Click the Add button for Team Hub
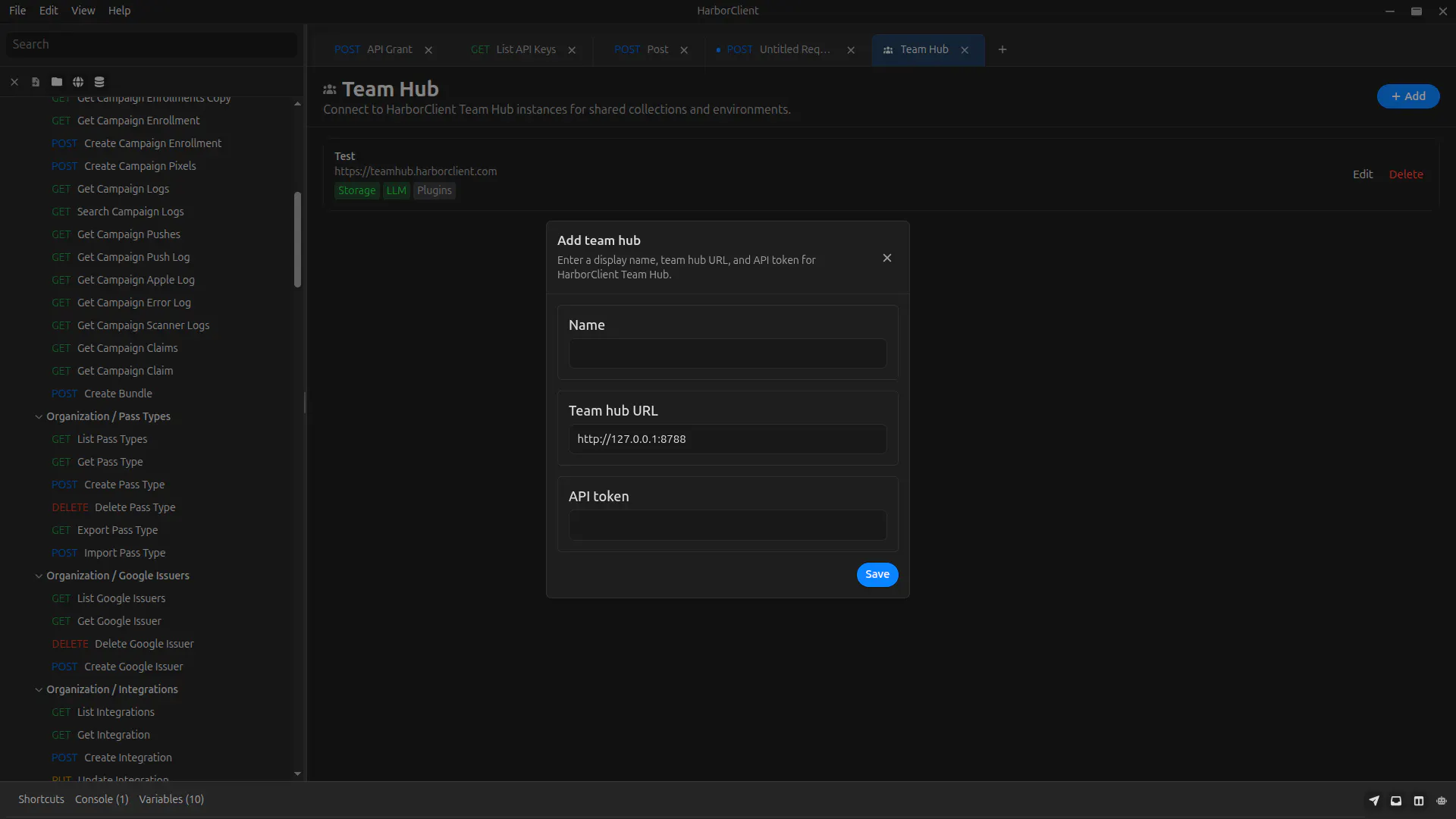Viewport: 1456px width, 819px height. pyautogui.click(x=1408, y=96)
